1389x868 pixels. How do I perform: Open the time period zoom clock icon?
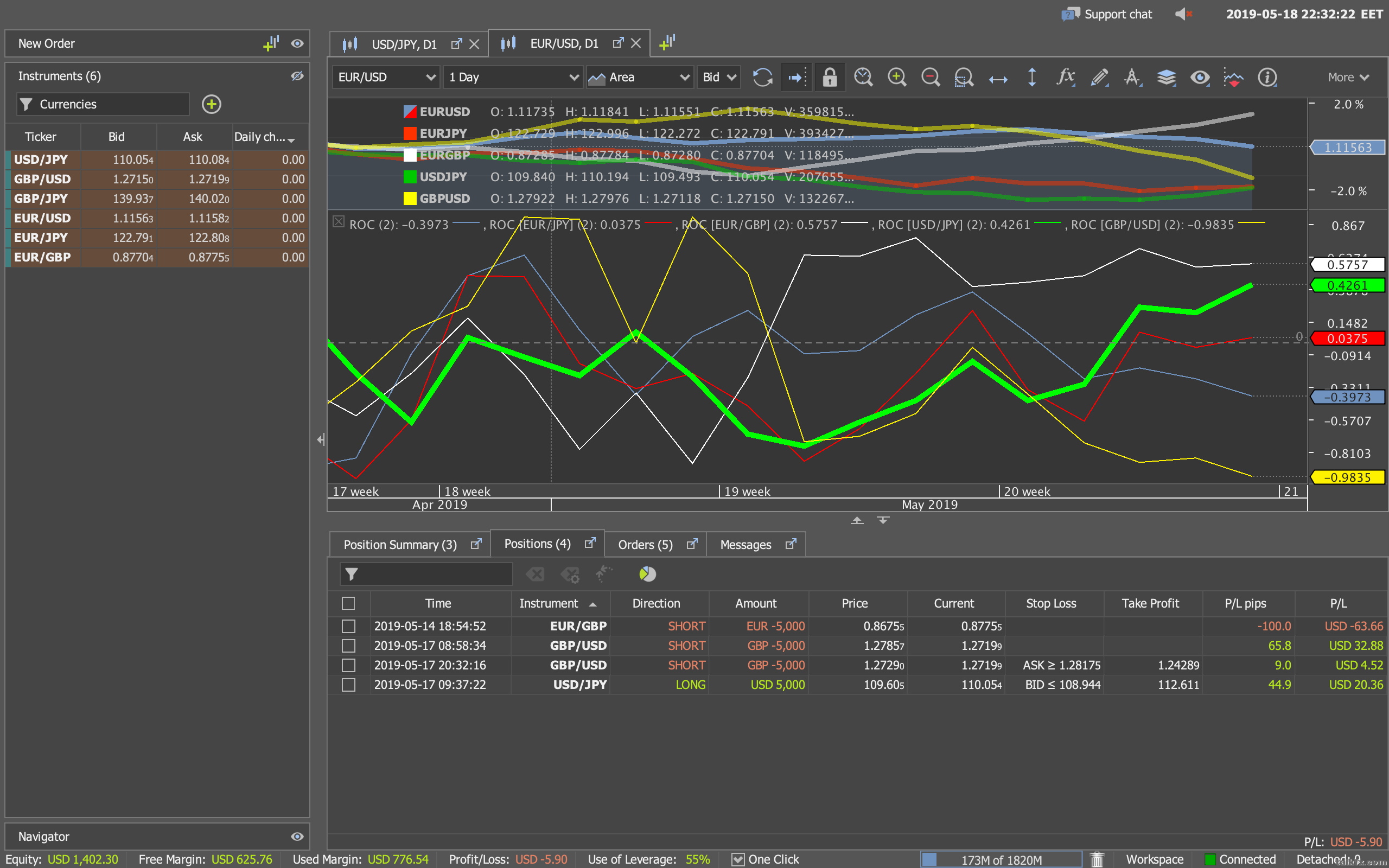click(863, 77)
